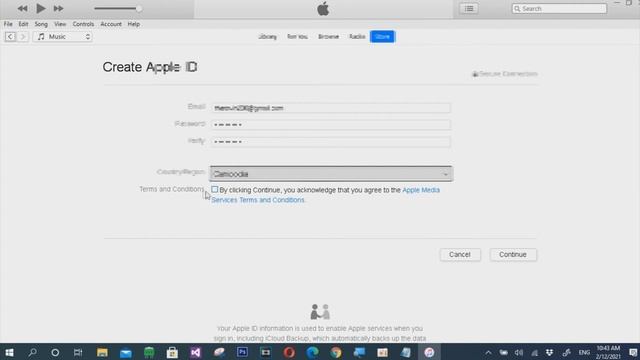The height and width of the screenshot is (360, 640).
Task: Click the Dropbox tray icon
Action: point(549,352)
